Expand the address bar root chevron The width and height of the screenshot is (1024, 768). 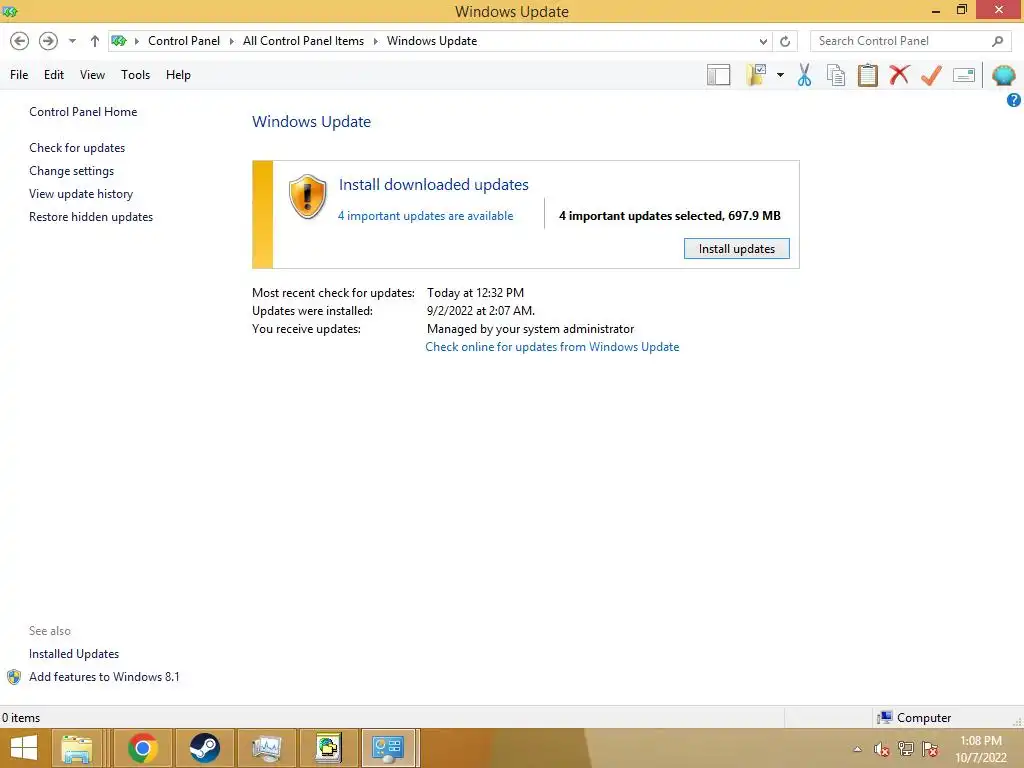pyautogui.click(x=136, y=41)
